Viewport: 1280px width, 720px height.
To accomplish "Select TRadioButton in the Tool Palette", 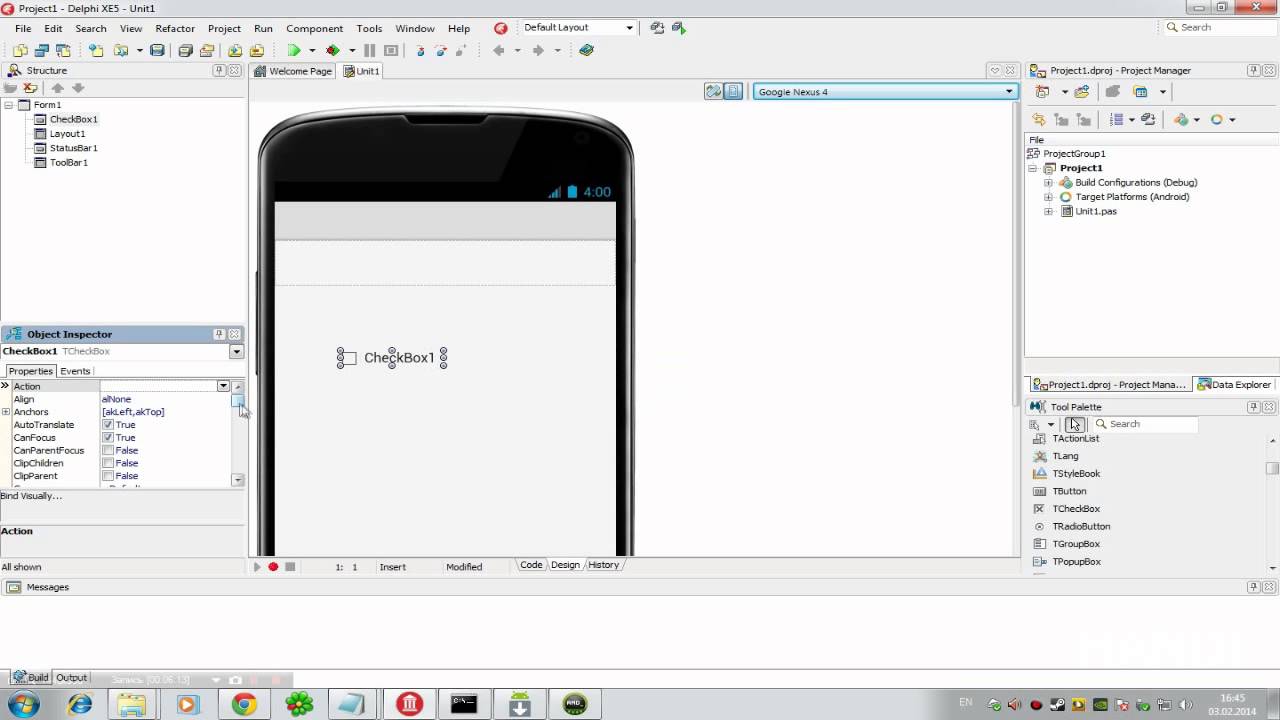I will pyautogui.click(x=1081, y=527).
